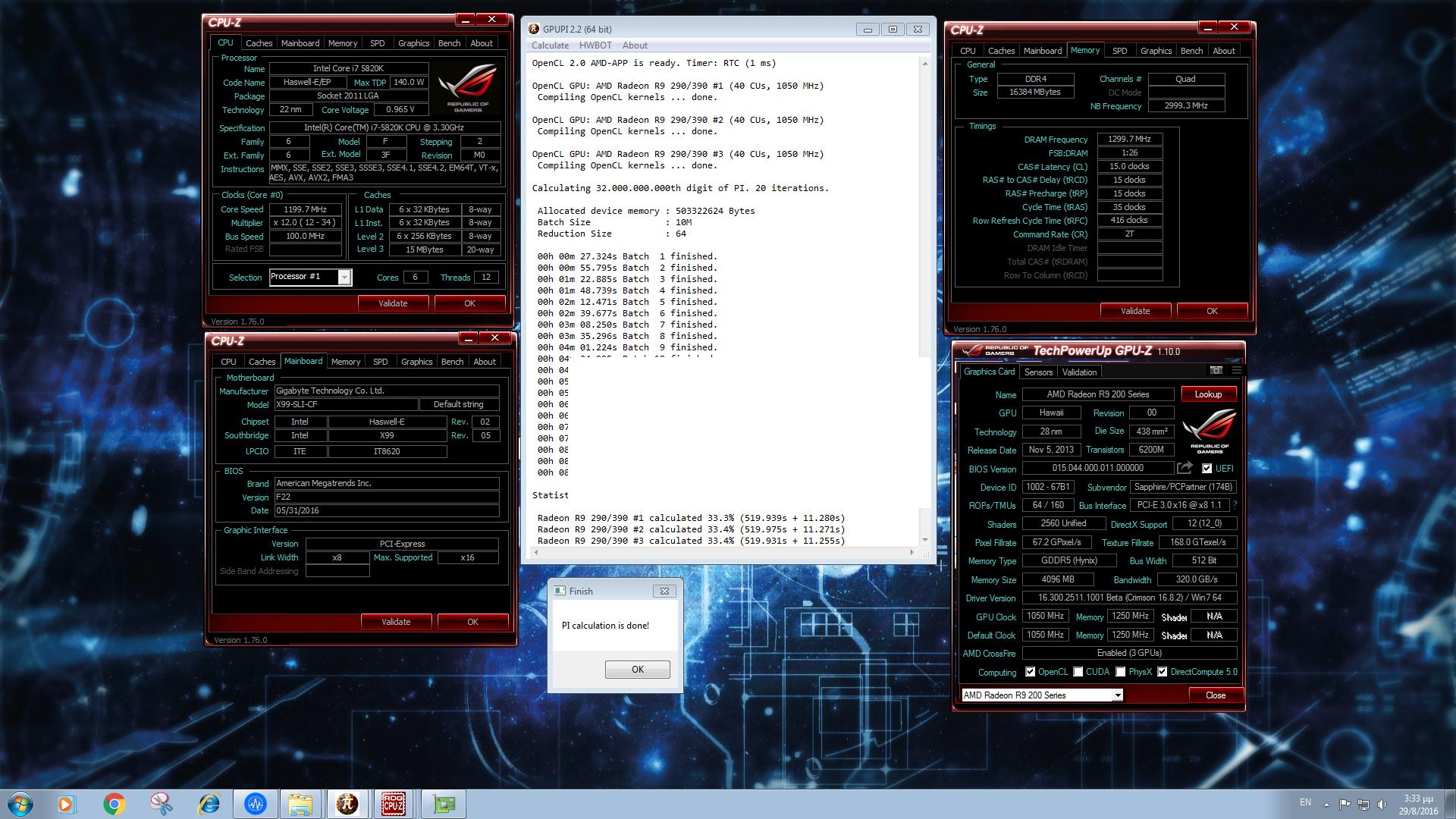This screenshot has height=819, width=1456.
Task: Switch to GPUPI via its pi taskbar icon
Action: pos(347,804)
